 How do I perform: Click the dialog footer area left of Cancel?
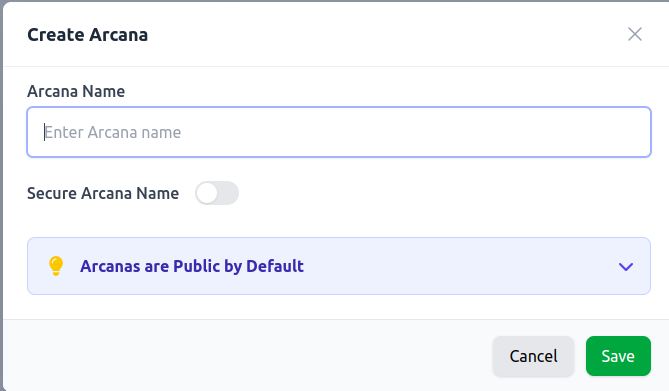247,356
